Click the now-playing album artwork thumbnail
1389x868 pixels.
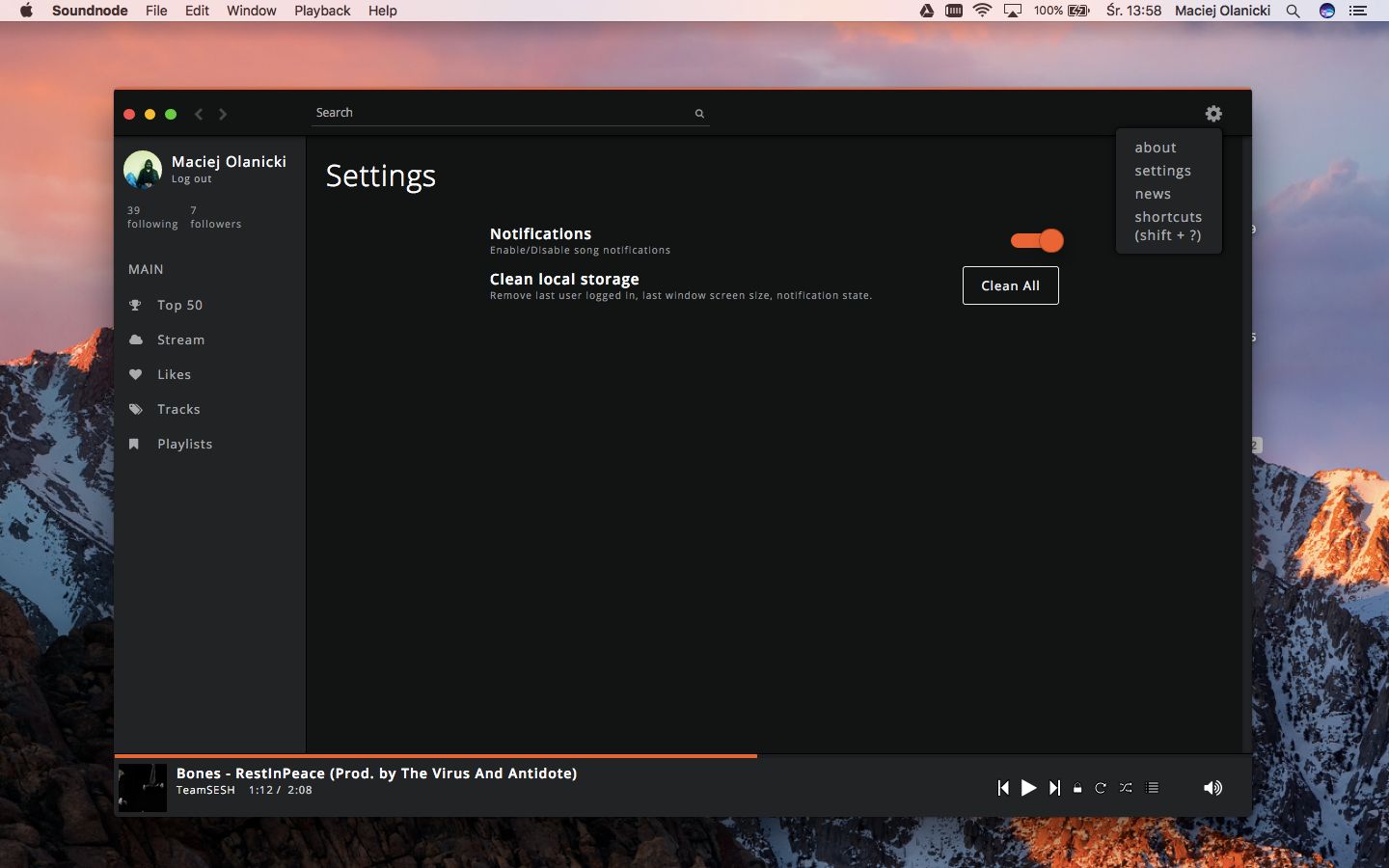pyautogui.click(x=143, y=788)
